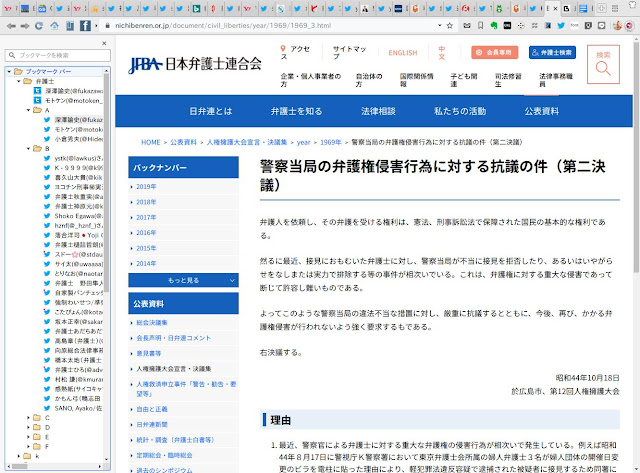This screenshot has width=640, height=473.
Task: Click the Facebook icon in the toolbar
Action: [x=85, y=26]
